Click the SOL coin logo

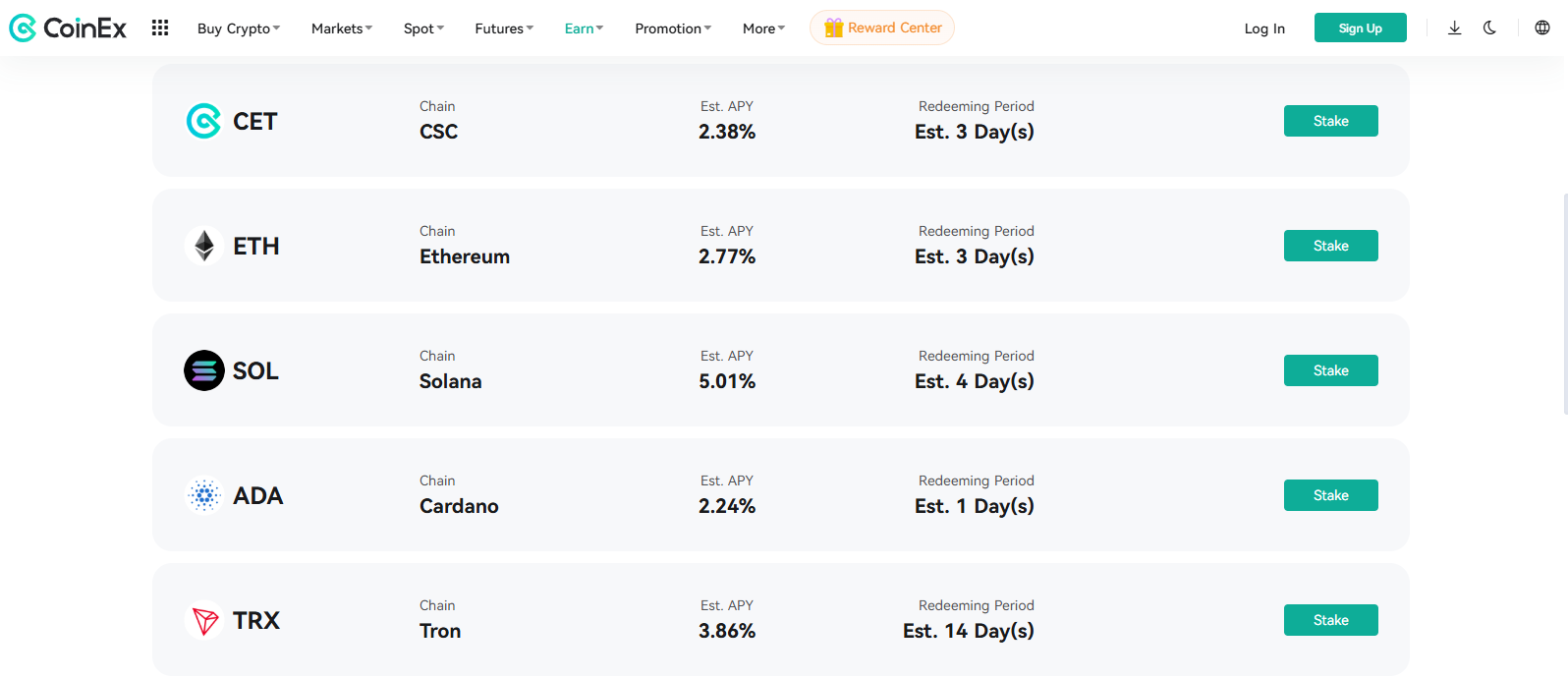[204, 370]
